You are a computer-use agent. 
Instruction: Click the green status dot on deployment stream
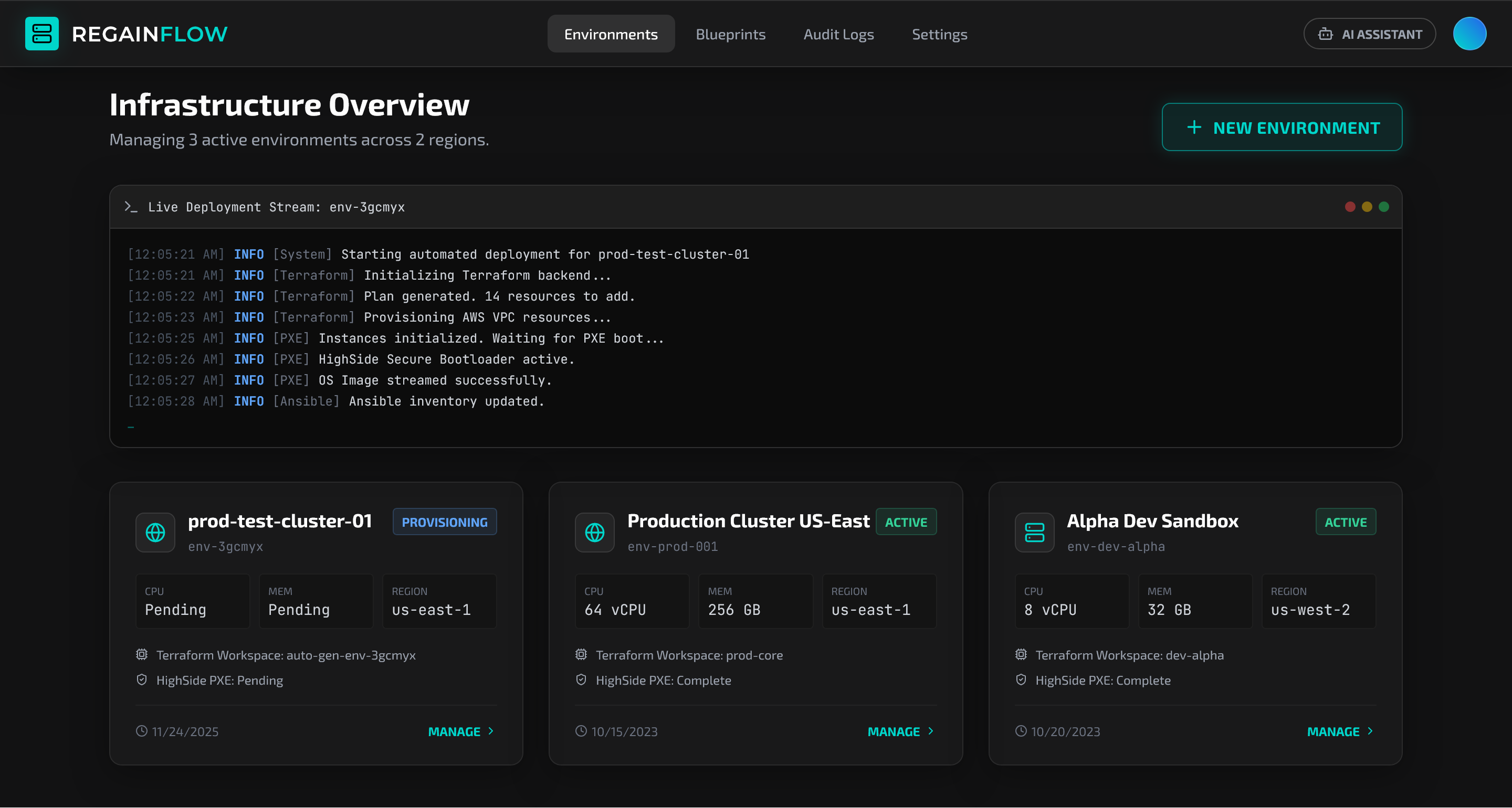(1383, 207)
